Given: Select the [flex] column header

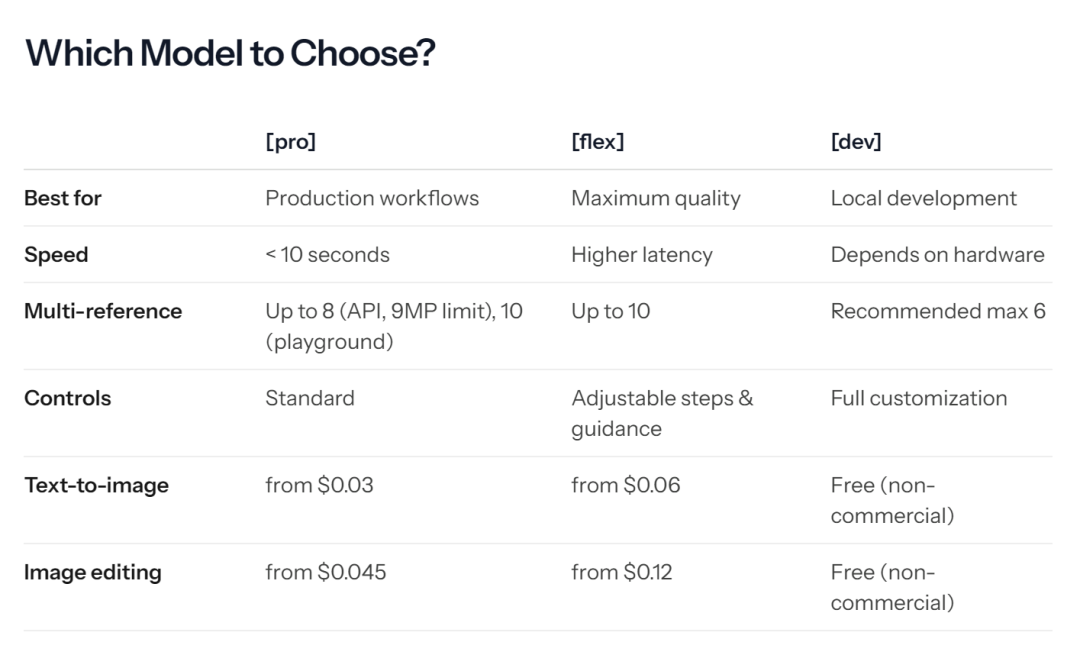Looking at the screenshot, I should (x=597, y=142).
